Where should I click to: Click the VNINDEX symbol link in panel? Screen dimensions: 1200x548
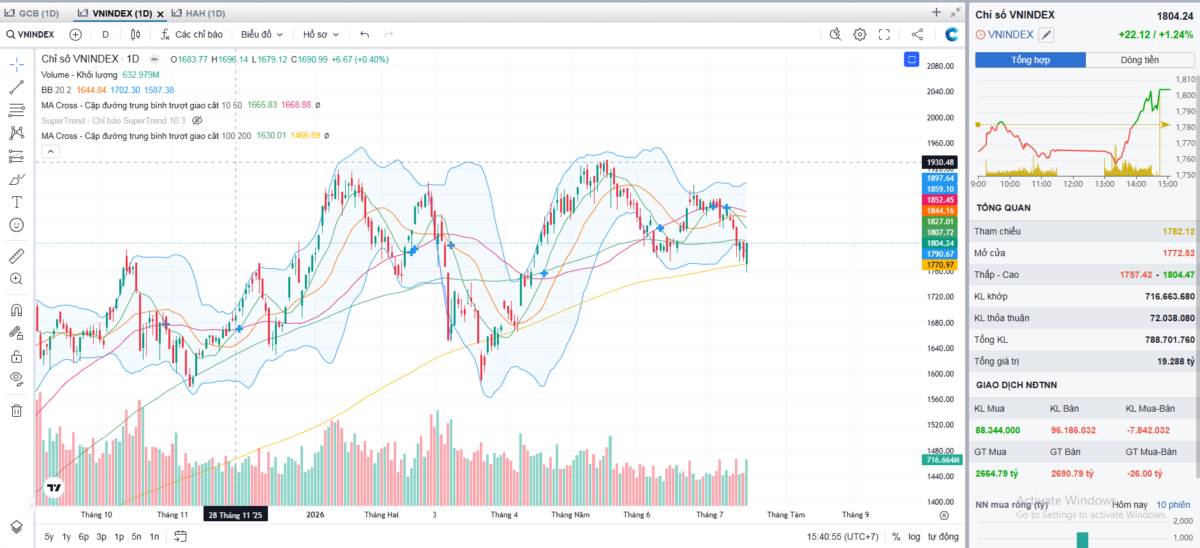(x=1011, y=35)
